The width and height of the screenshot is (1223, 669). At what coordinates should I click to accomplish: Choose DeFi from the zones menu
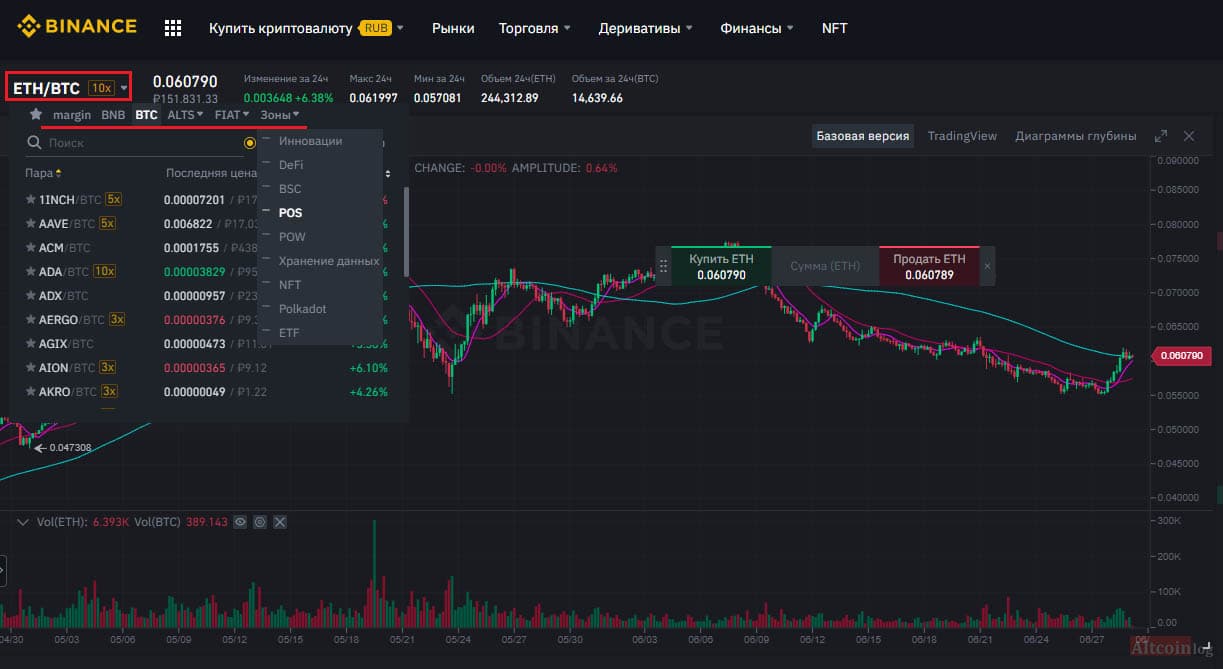coord(291,165)
